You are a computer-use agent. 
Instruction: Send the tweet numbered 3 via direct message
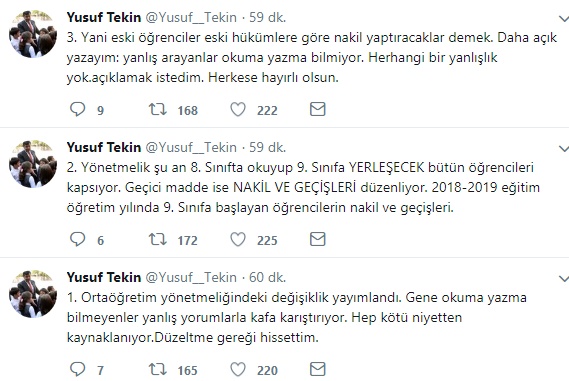pos(318,109)
